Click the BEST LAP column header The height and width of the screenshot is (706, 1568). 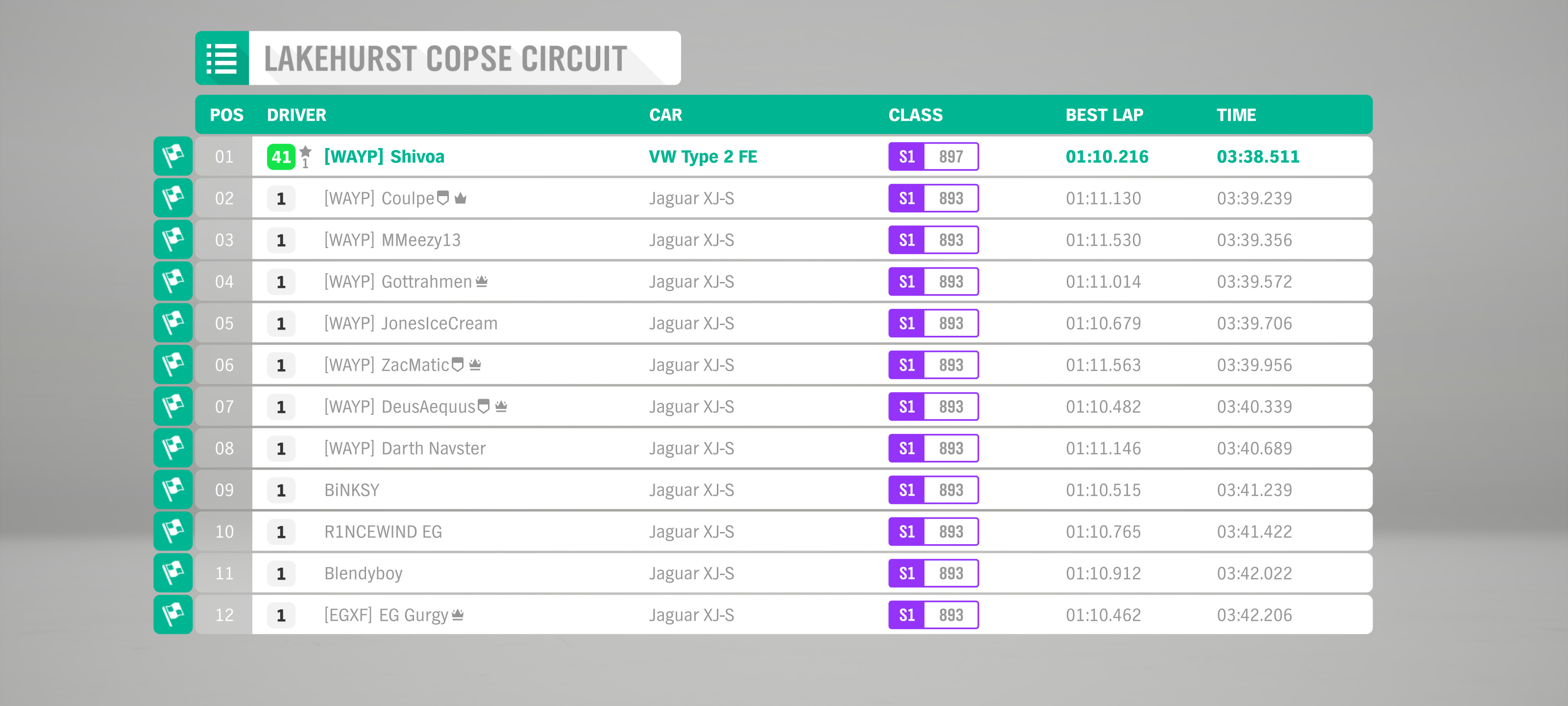tap(1104, 115)
